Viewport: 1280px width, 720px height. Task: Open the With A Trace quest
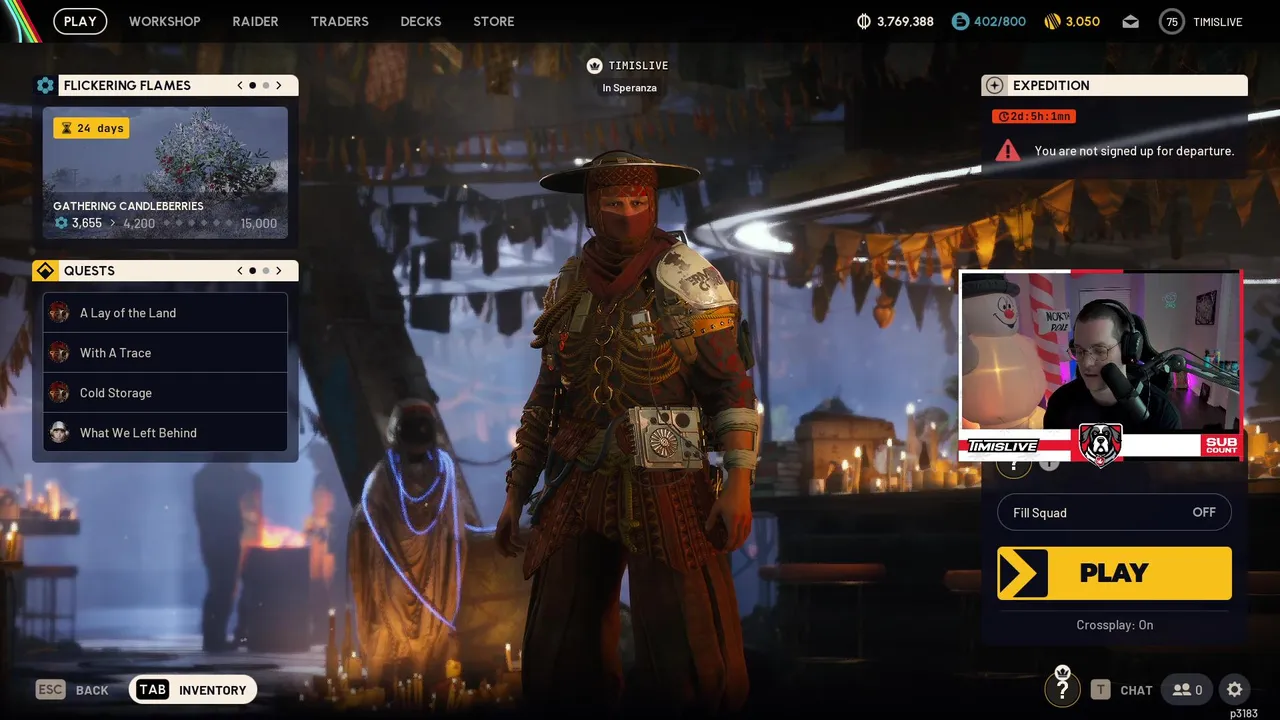coord(165,352)
